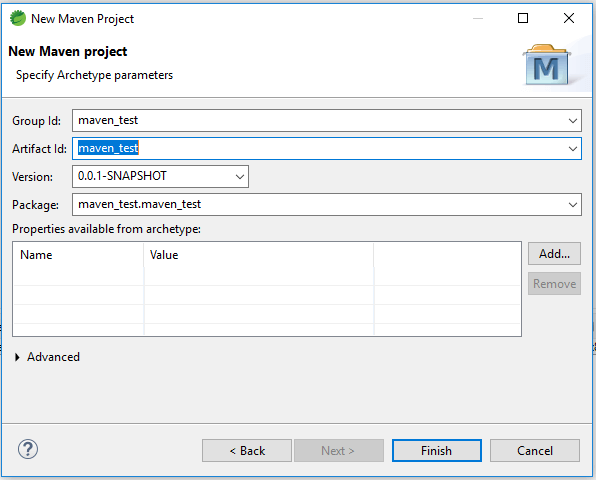Open the Group Id dropdown arrow

click(x=572, y=121)
